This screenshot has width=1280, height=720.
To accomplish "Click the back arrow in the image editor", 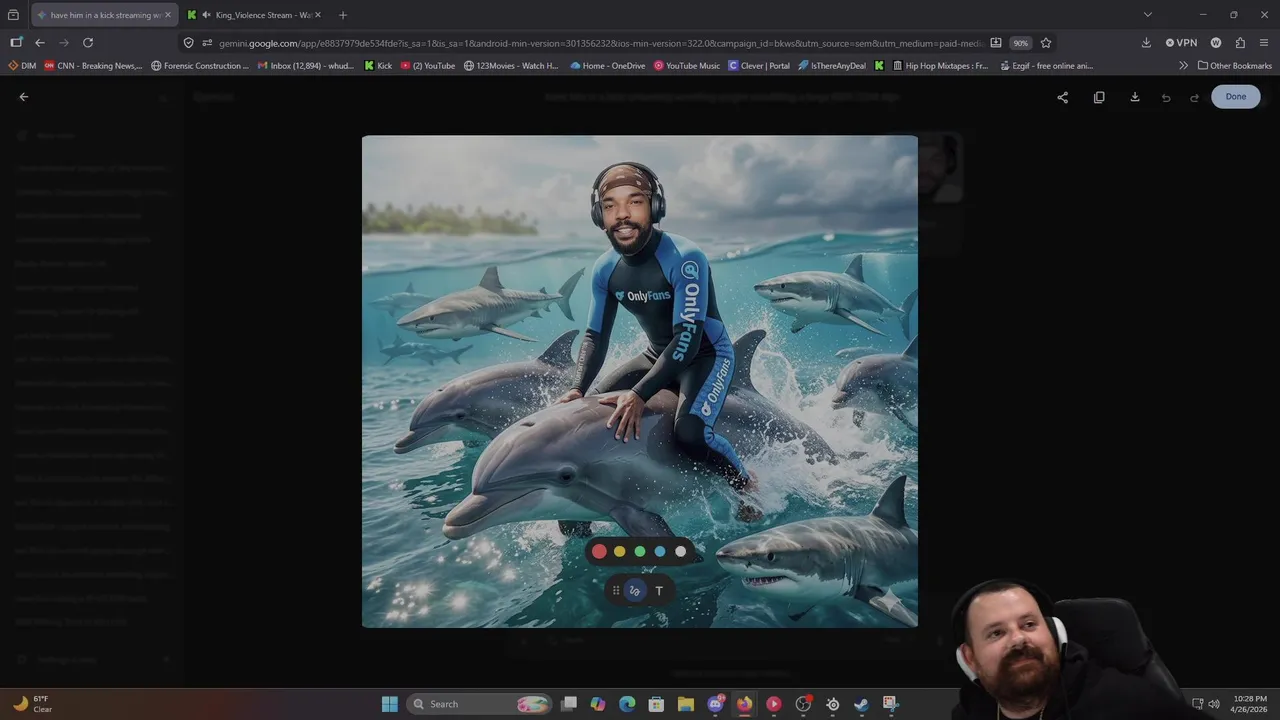I will click(x=24, y=97).
